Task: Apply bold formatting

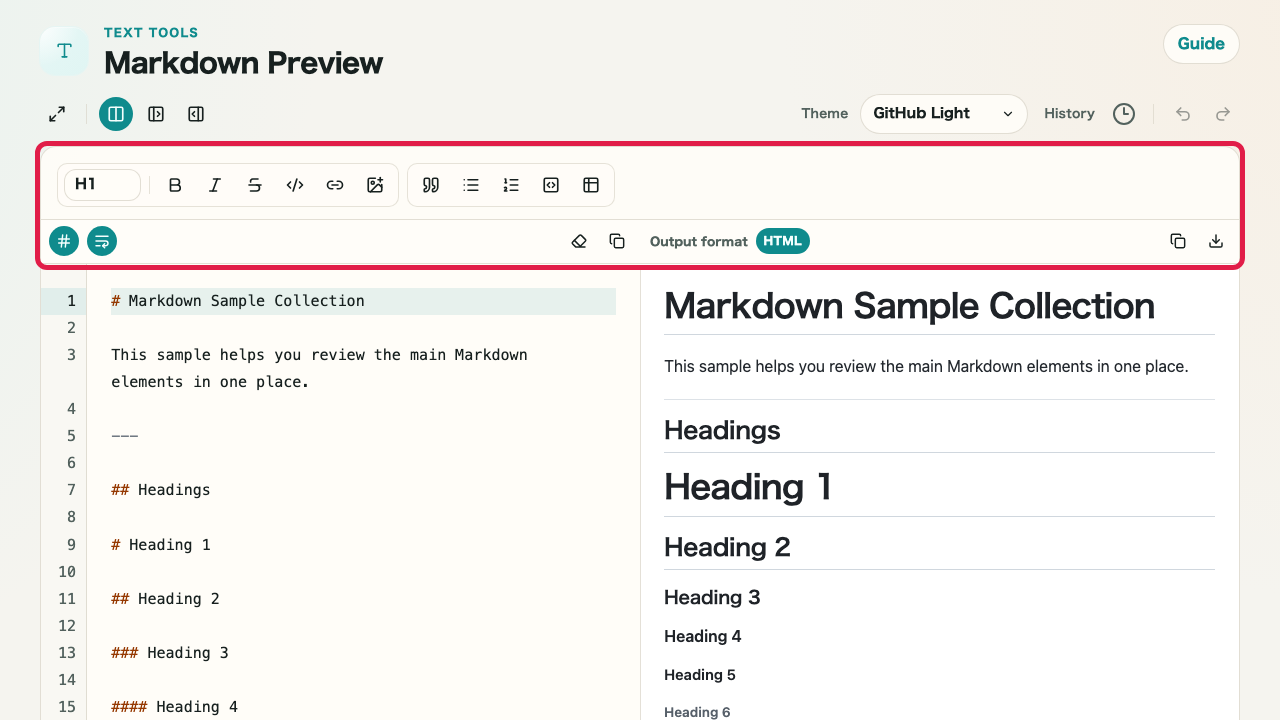Action: [175, 185]
